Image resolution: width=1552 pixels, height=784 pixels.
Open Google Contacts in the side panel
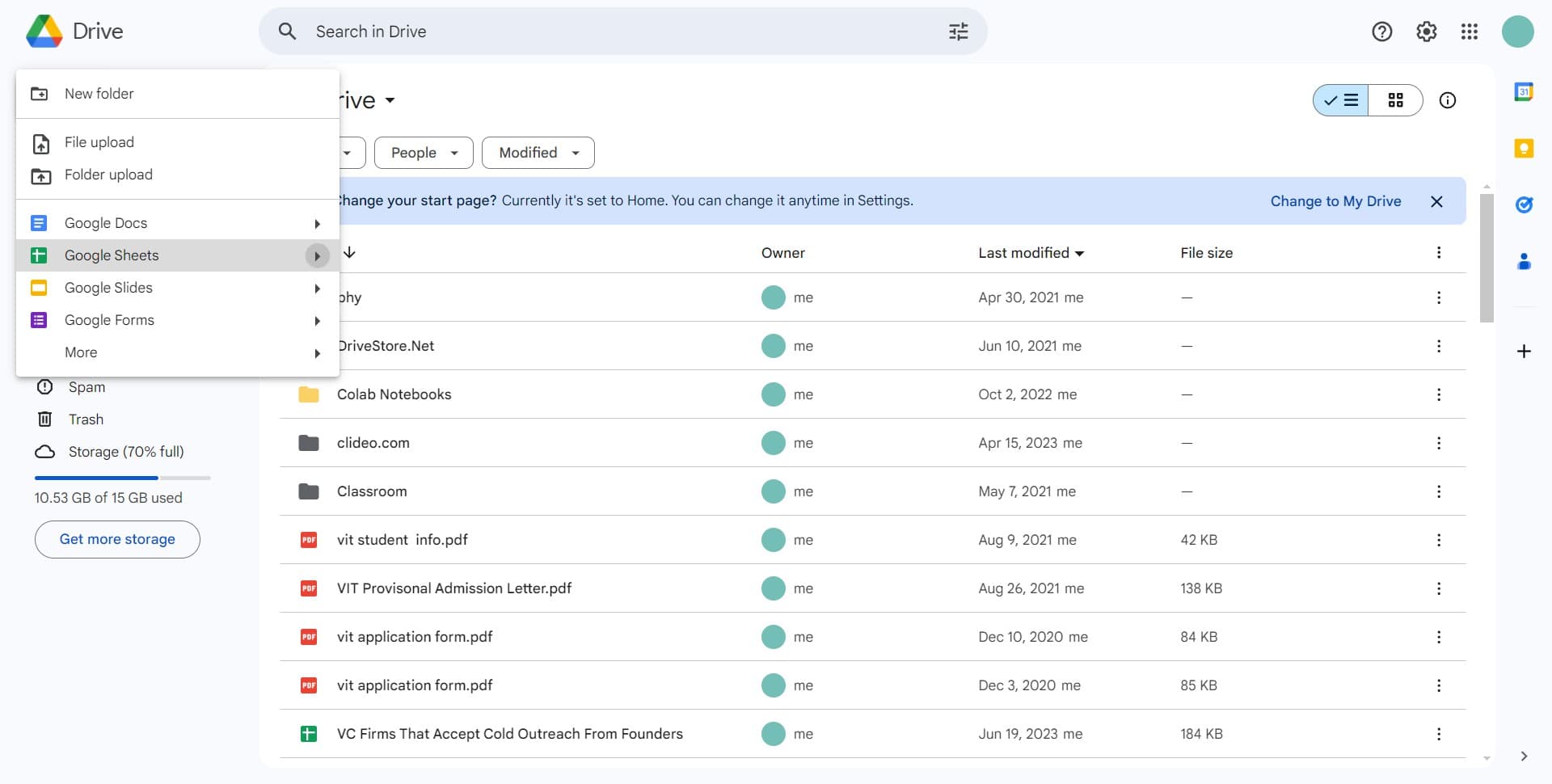(x=1525, y=261)
